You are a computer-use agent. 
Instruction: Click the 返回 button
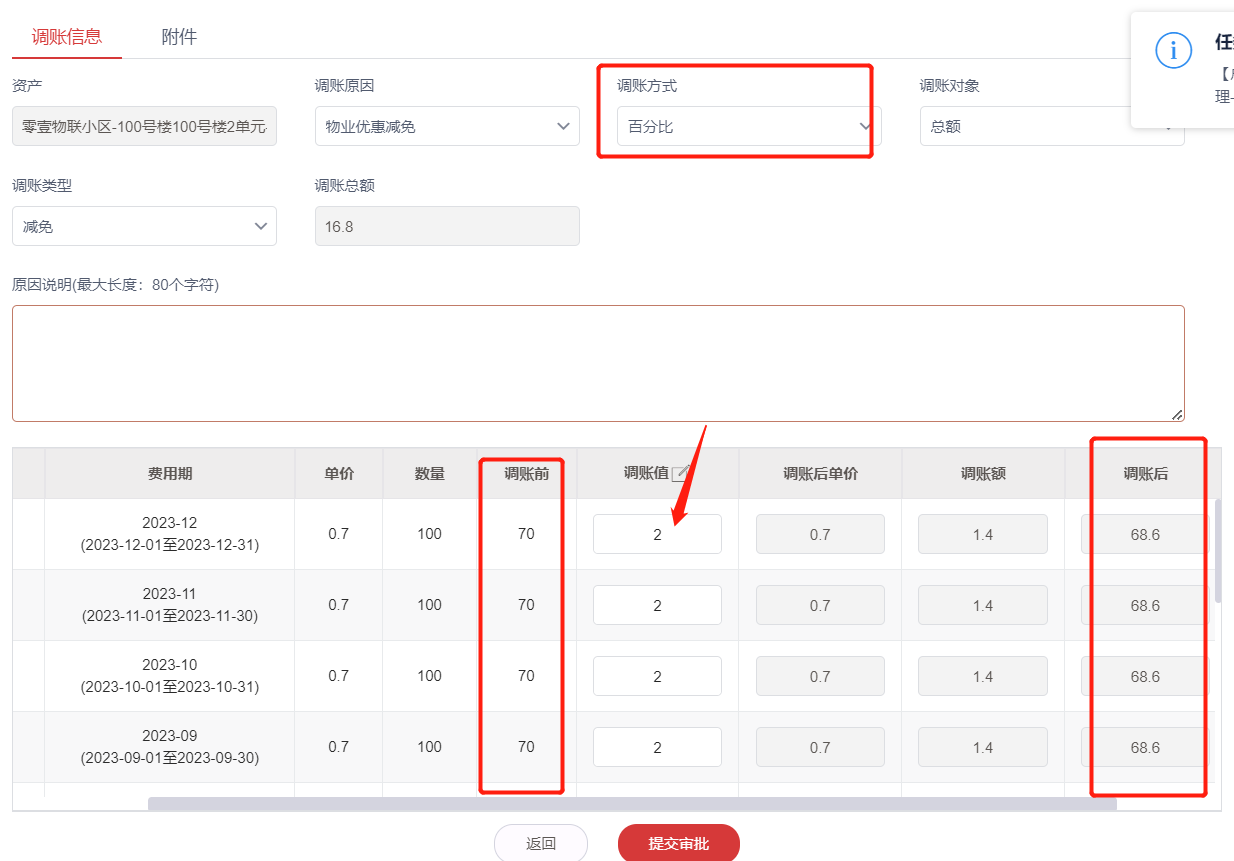coord(541,843)
